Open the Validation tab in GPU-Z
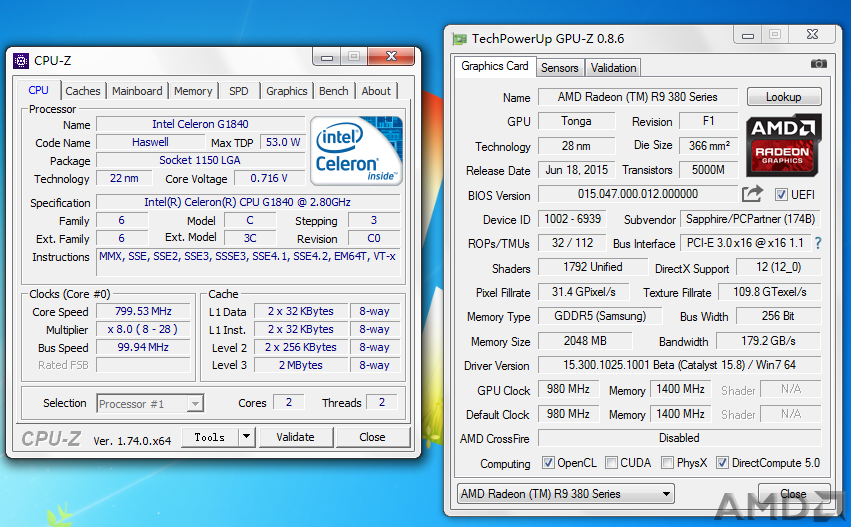The image size is (851, 527). point(613,68)
